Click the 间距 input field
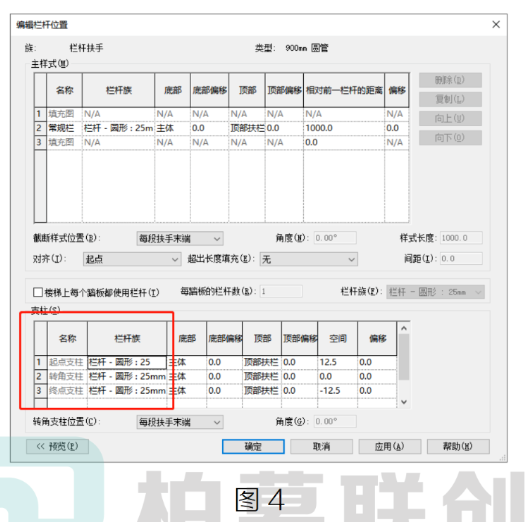This screenshot has height=522, width=529. pos(461,258)
